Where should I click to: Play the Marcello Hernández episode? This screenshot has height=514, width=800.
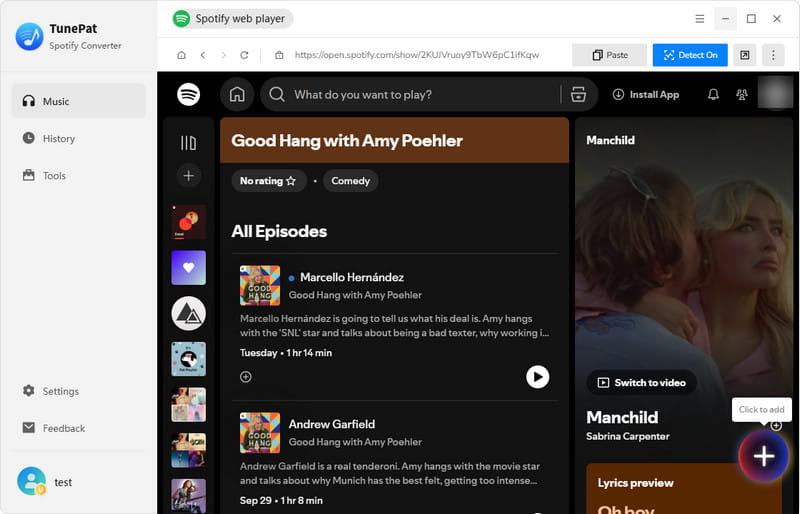coord(538,377)
